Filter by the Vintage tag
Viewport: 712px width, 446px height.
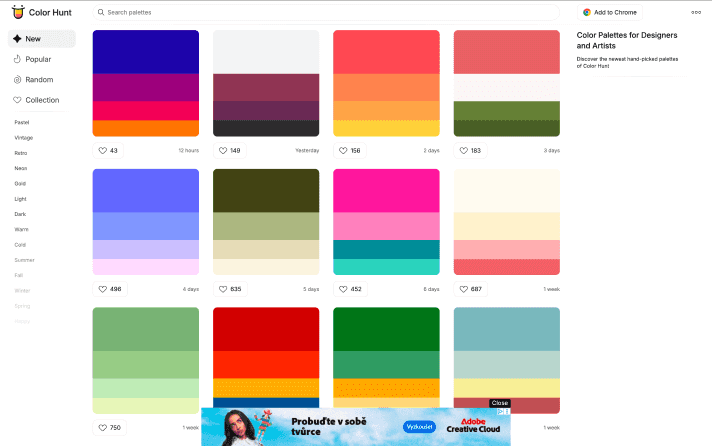pyautogui.click(x=24, y=138)
